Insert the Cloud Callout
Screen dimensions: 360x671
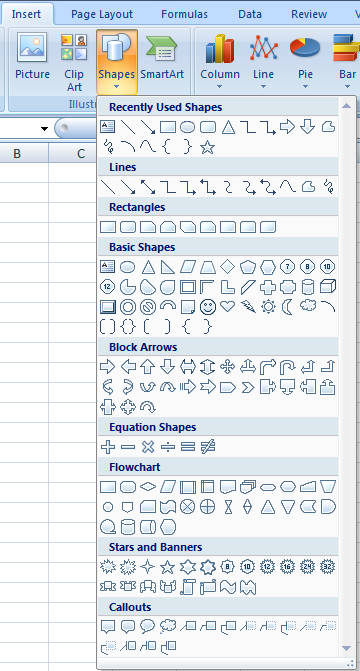tap(168, 627)
